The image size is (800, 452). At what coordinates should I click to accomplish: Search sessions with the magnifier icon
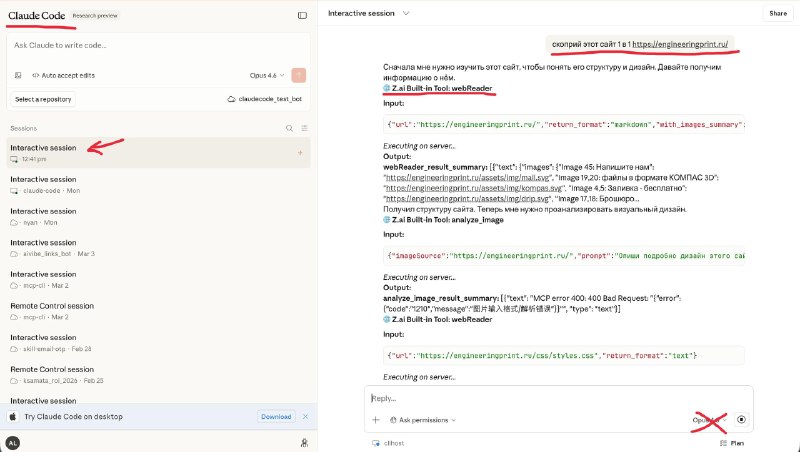point(289,128)
